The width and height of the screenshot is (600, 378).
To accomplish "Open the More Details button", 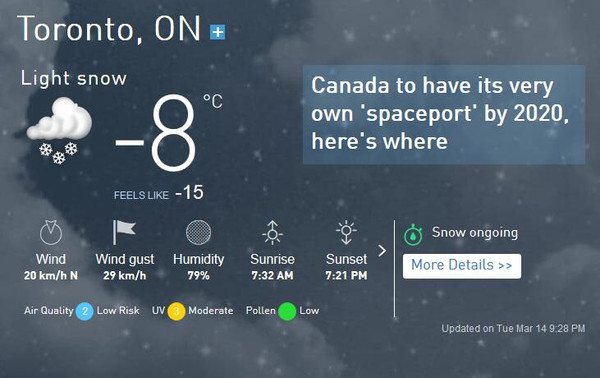I will tap(462, 266).
